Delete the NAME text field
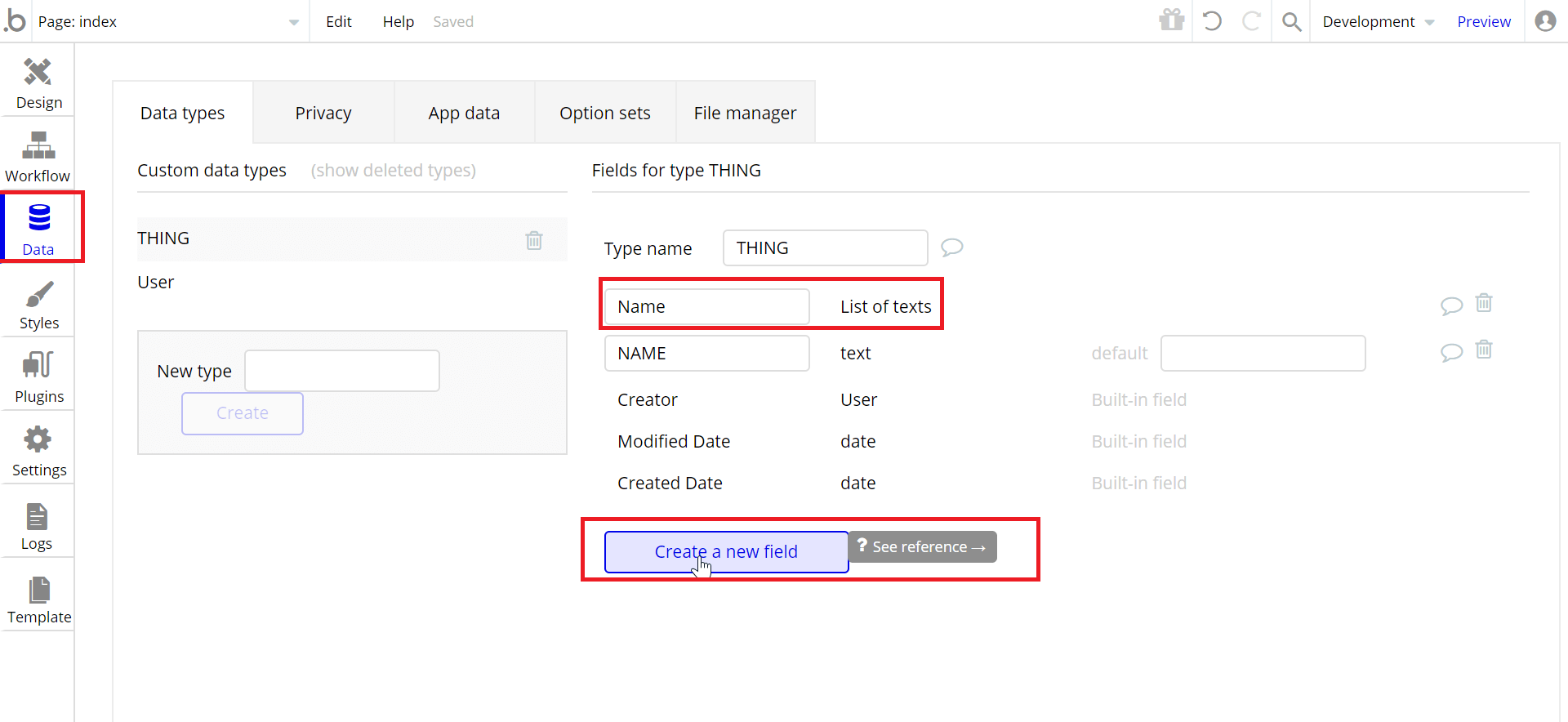The width and height of the screenshot is (1568, 722). [x=1484, y=350]
